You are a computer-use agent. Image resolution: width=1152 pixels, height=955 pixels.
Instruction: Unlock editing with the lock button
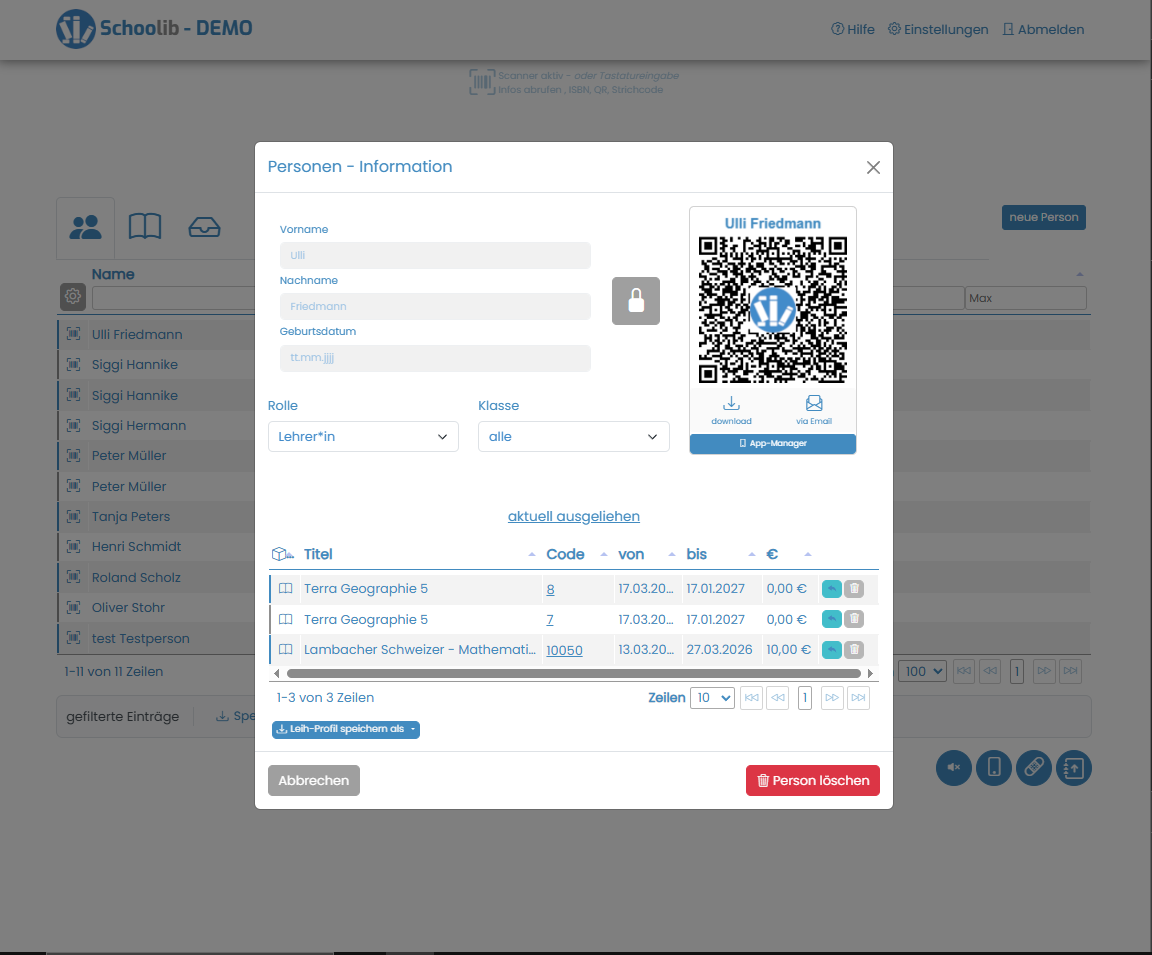pos(636,300)
